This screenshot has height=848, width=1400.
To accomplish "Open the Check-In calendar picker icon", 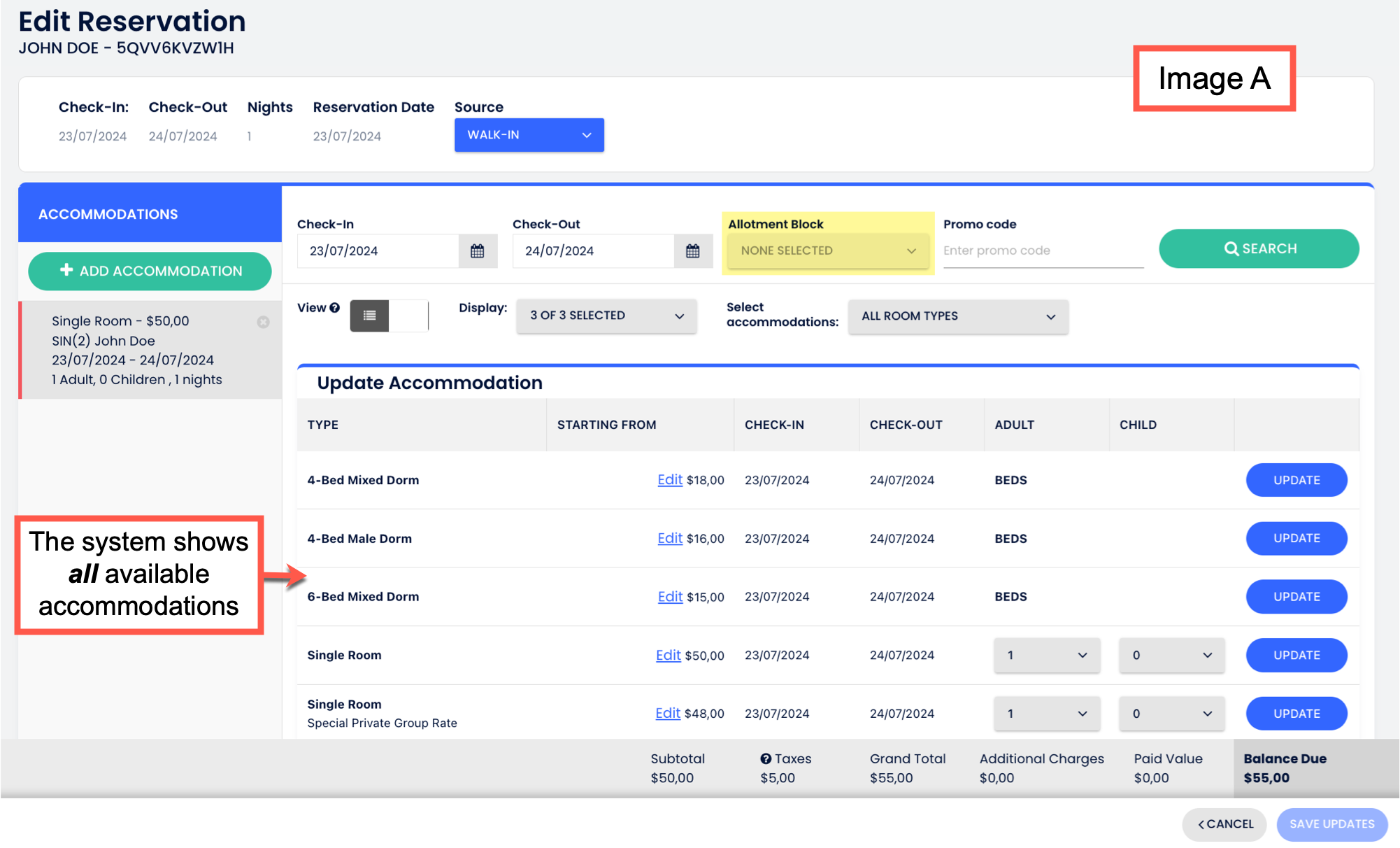I will pyautogui.click(x=477, y=251).
